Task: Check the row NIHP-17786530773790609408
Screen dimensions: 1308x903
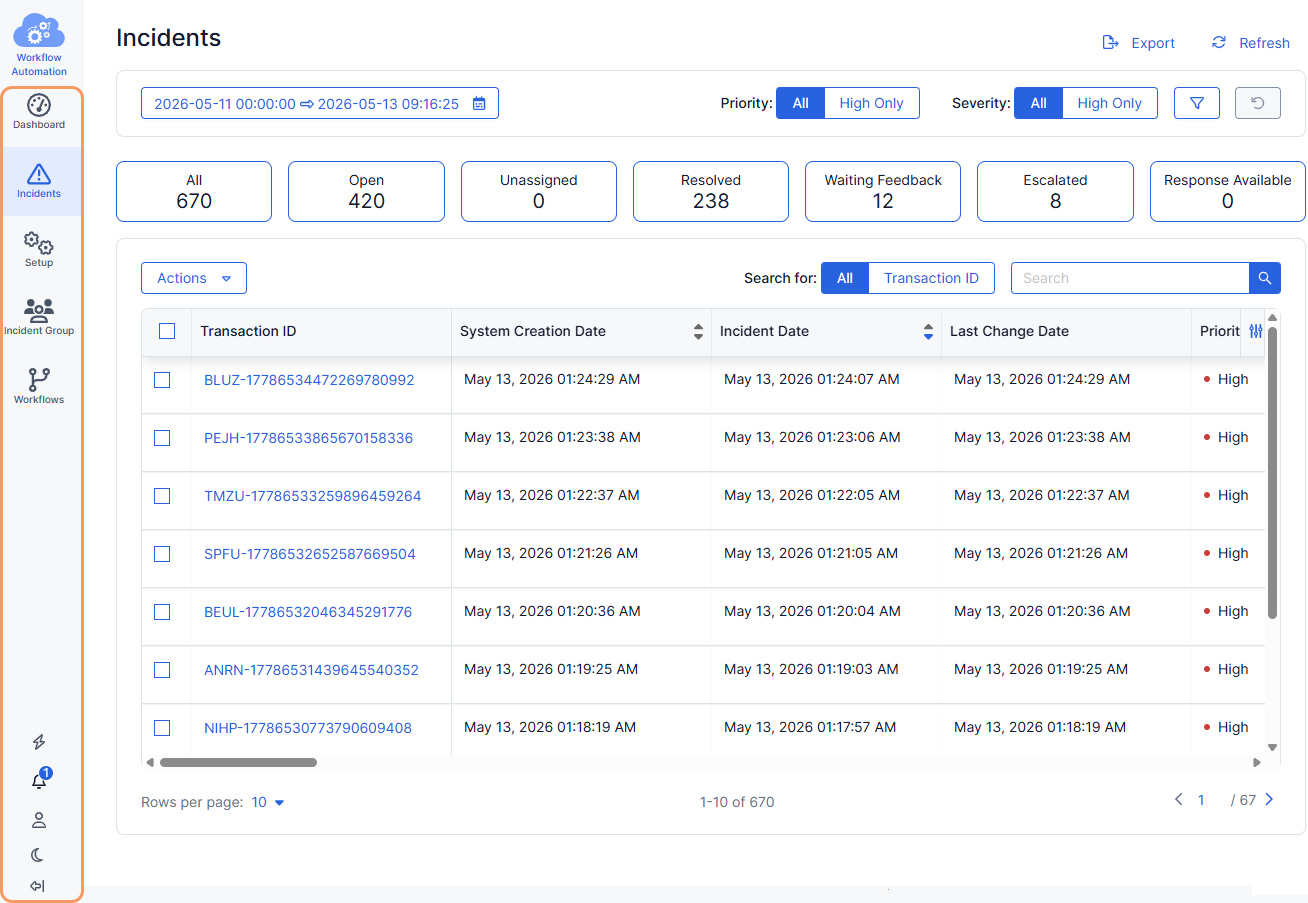Action: coord(162,728)
